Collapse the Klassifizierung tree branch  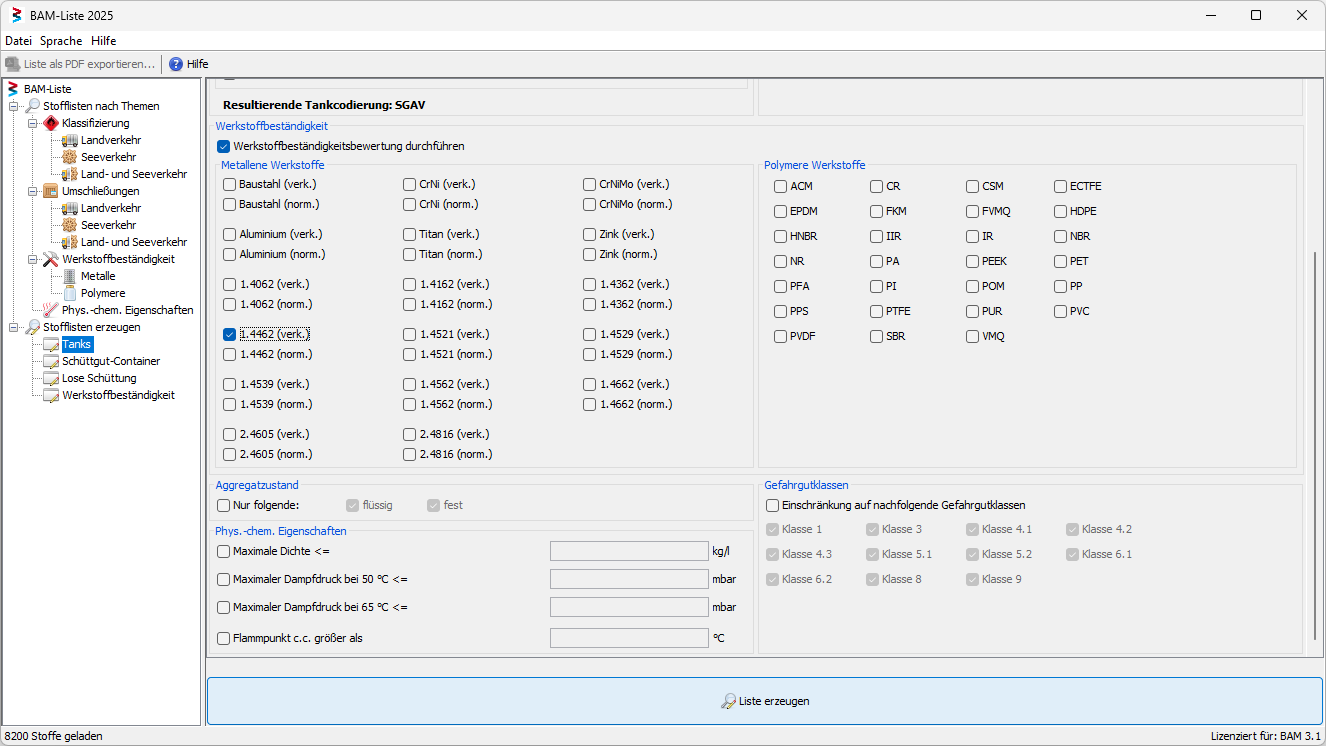coord(33,123)
